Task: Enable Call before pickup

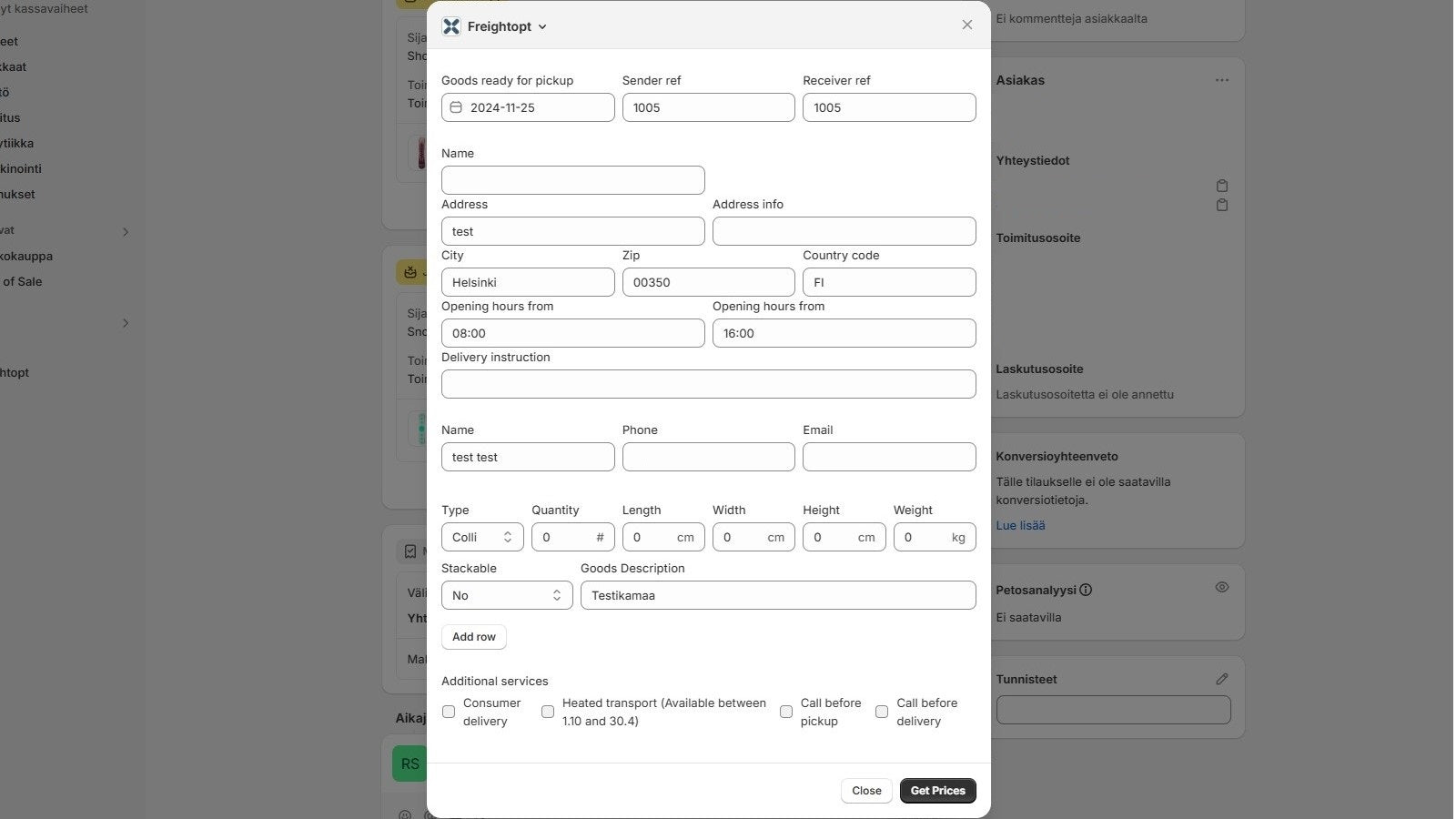Action: pos(786,712)
